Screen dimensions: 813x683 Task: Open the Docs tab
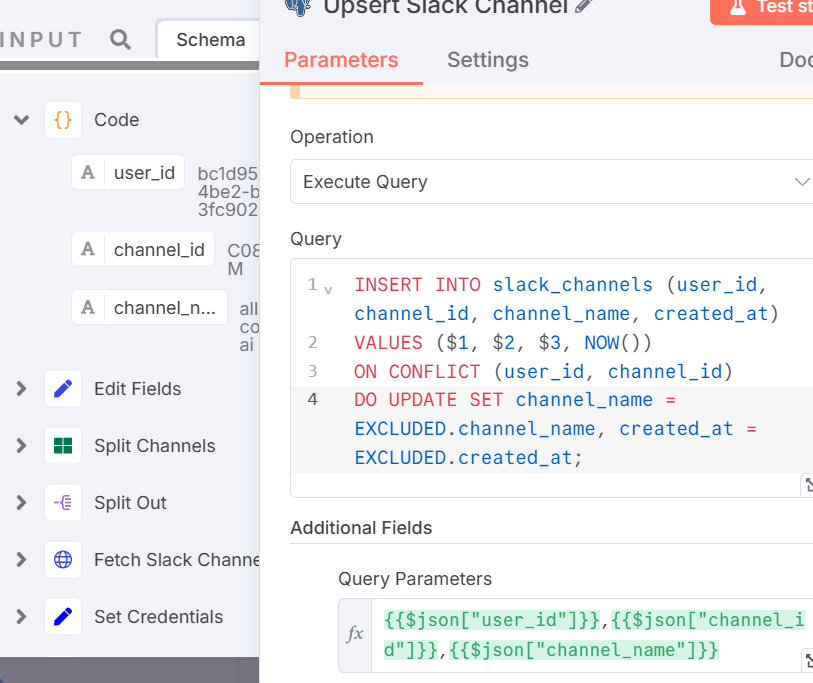pyautogui.click(x=796, y=60)
